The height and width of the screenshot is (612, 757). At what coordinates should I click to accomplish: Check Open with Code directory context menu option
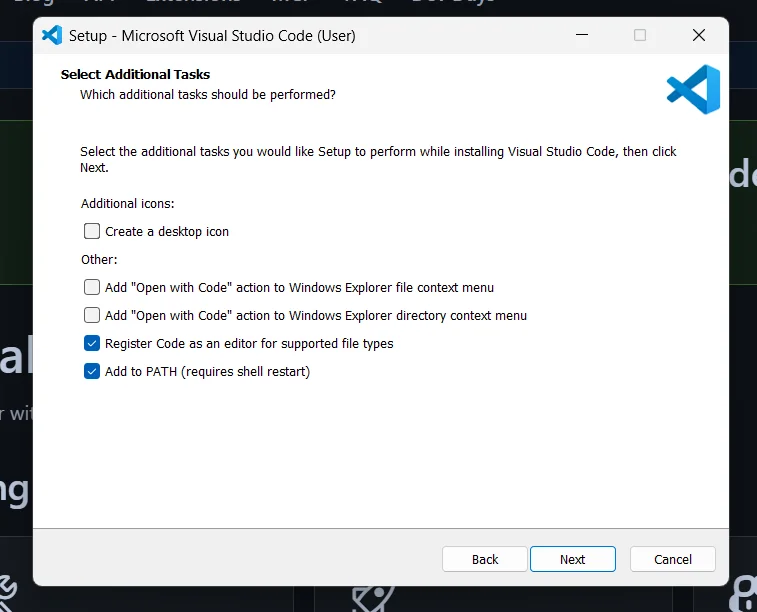(x=92, y=315)
